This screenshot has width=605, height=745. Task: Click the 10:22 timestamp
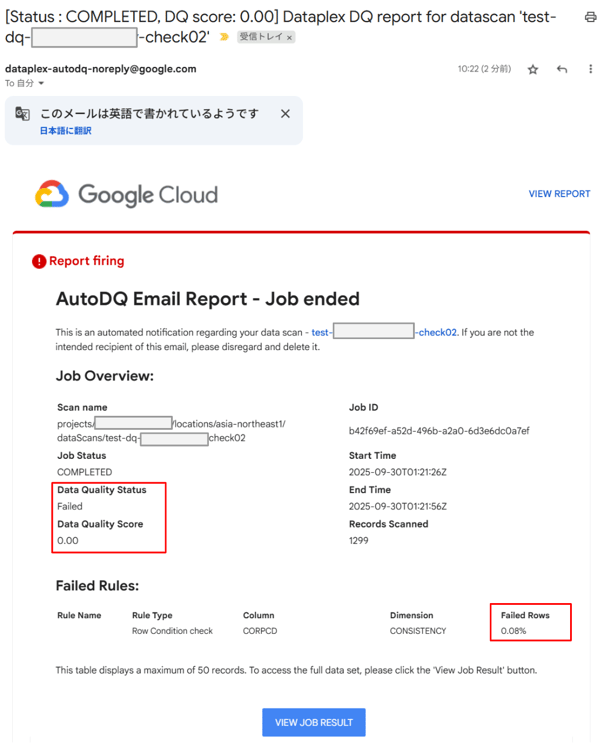pos(484,69)
